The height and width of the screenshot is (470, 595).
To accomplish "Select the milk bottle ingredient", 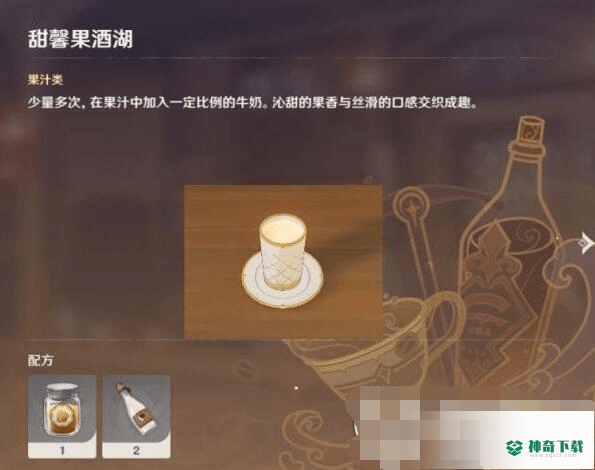I will click(x=136, y=410).
